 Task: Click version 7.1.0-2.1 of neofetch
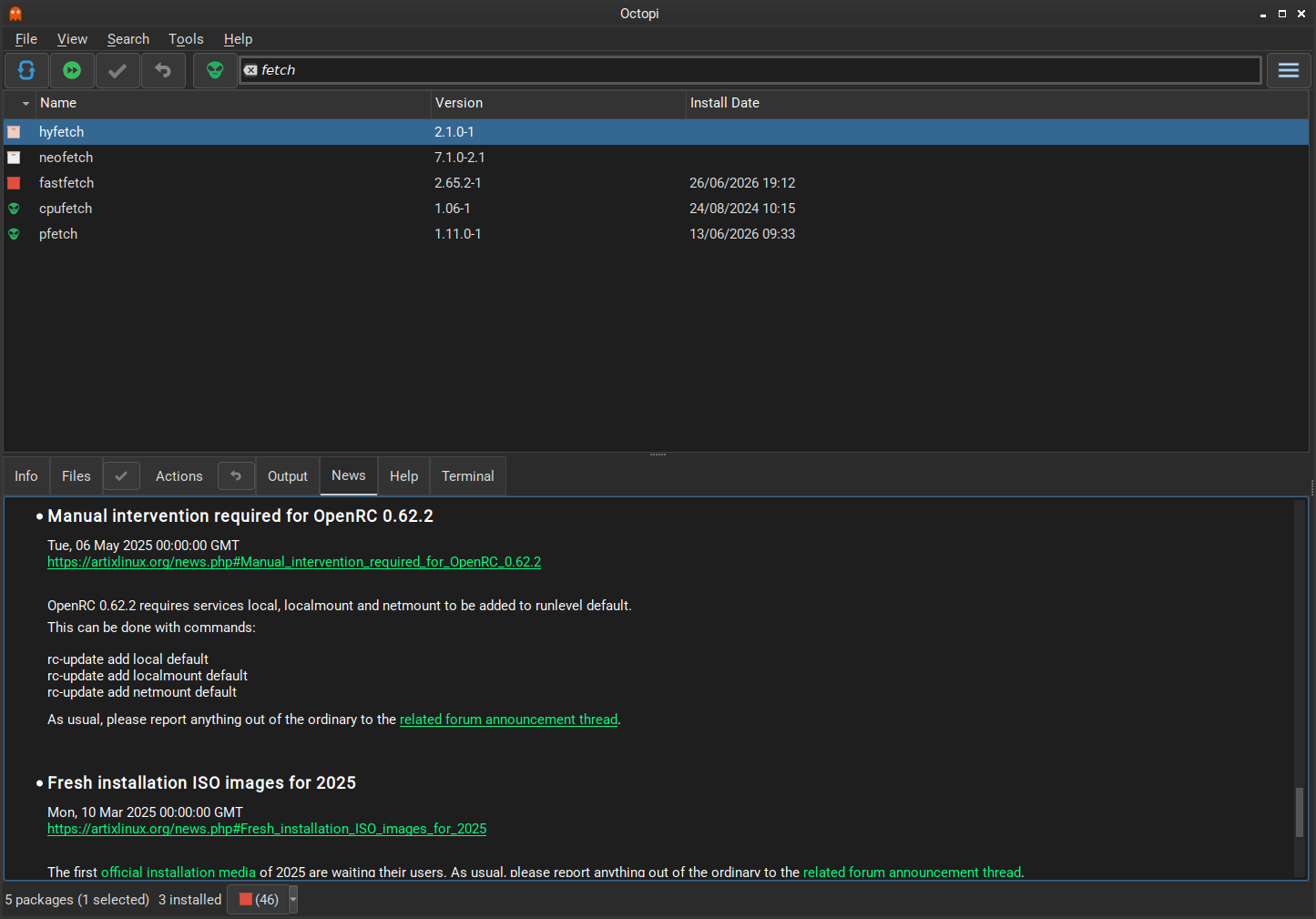pos(460,158)
